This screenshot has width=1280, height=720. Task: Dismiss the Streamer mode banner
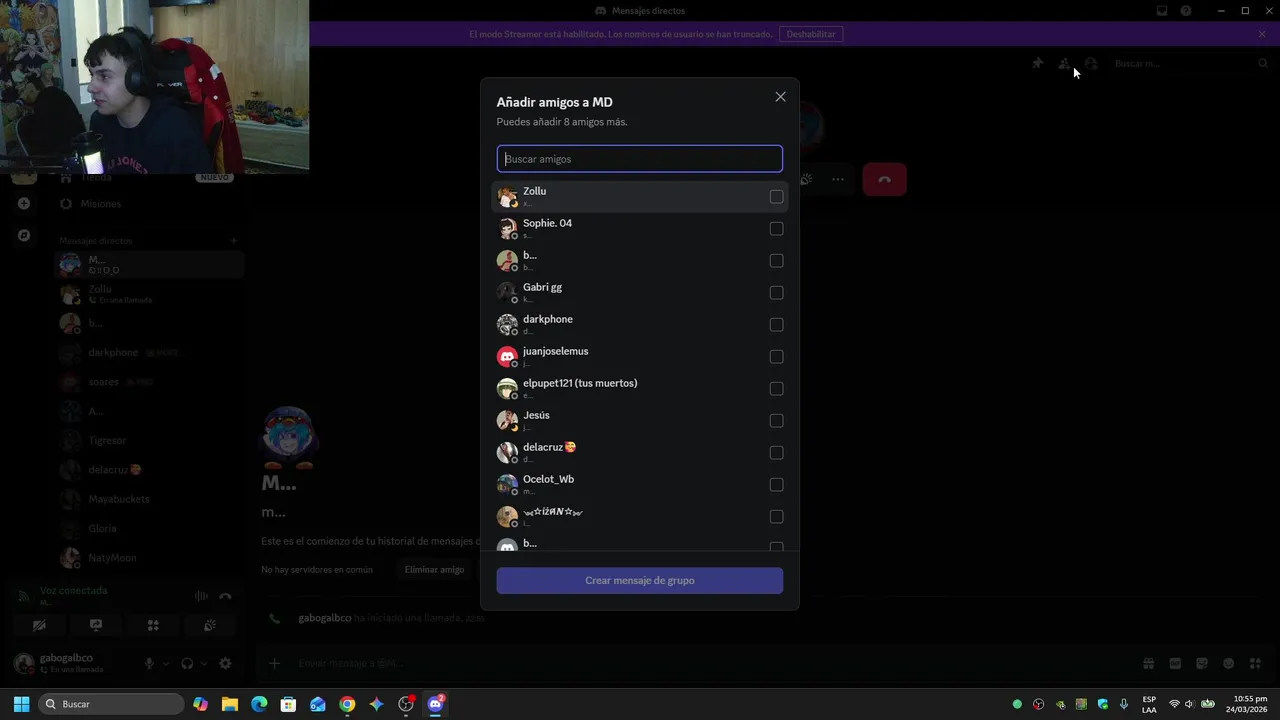click(x=1262, y=34)
